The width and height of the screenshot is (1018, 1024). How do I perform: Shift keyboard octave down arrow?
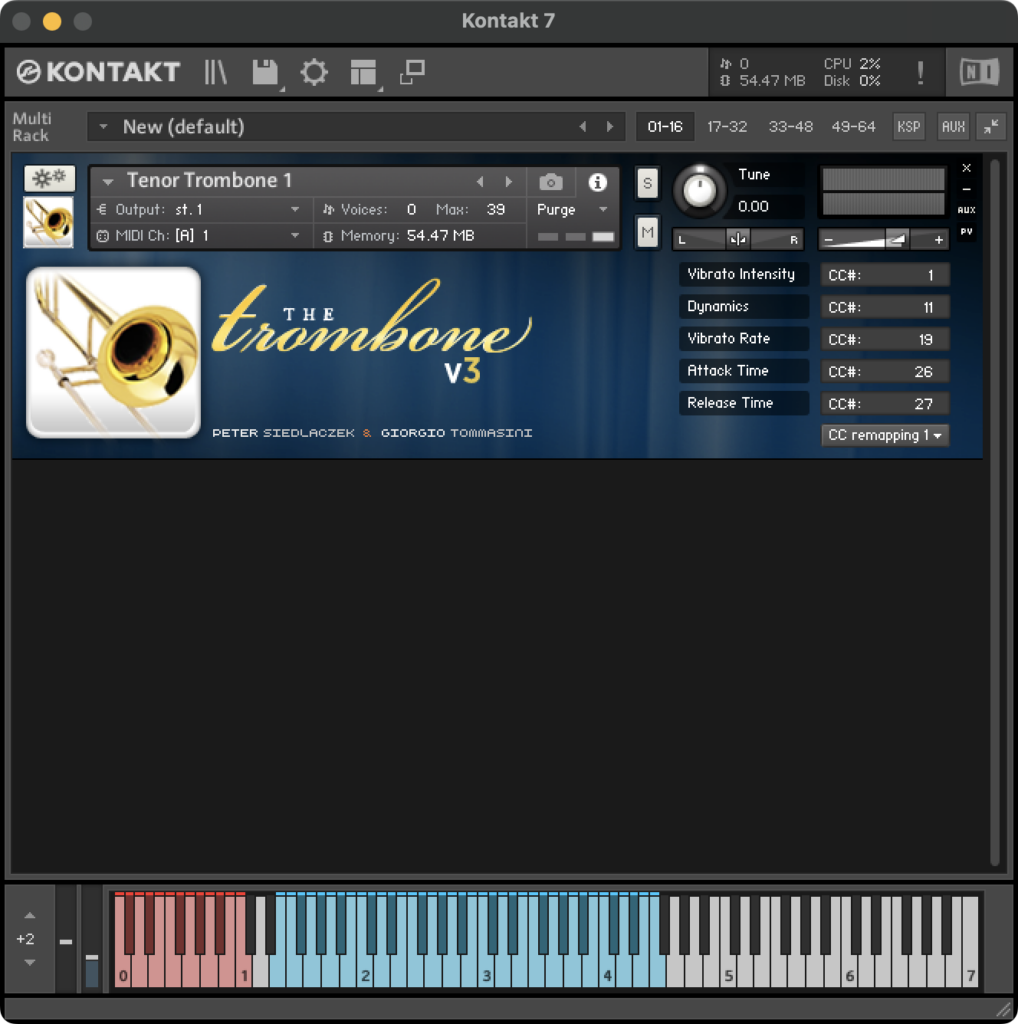(29, 962)
